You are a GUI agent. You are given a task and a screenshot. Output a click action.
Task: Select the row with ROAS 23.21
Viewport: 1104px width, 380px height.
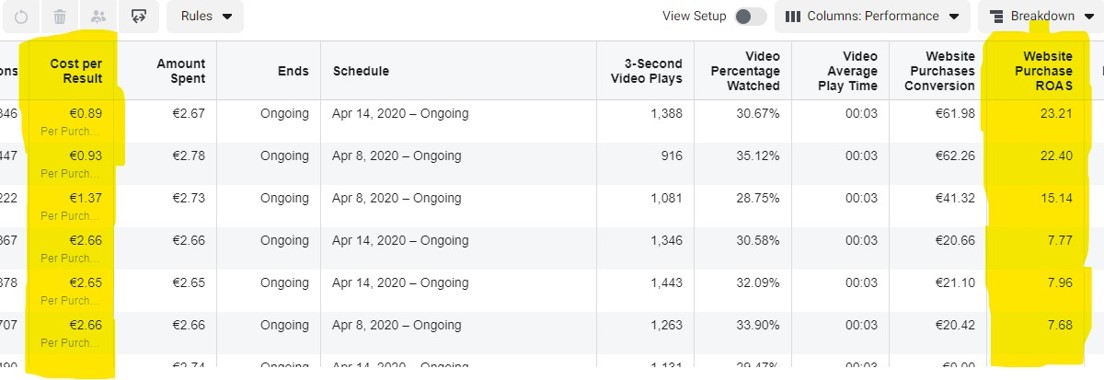coord(552,121)
